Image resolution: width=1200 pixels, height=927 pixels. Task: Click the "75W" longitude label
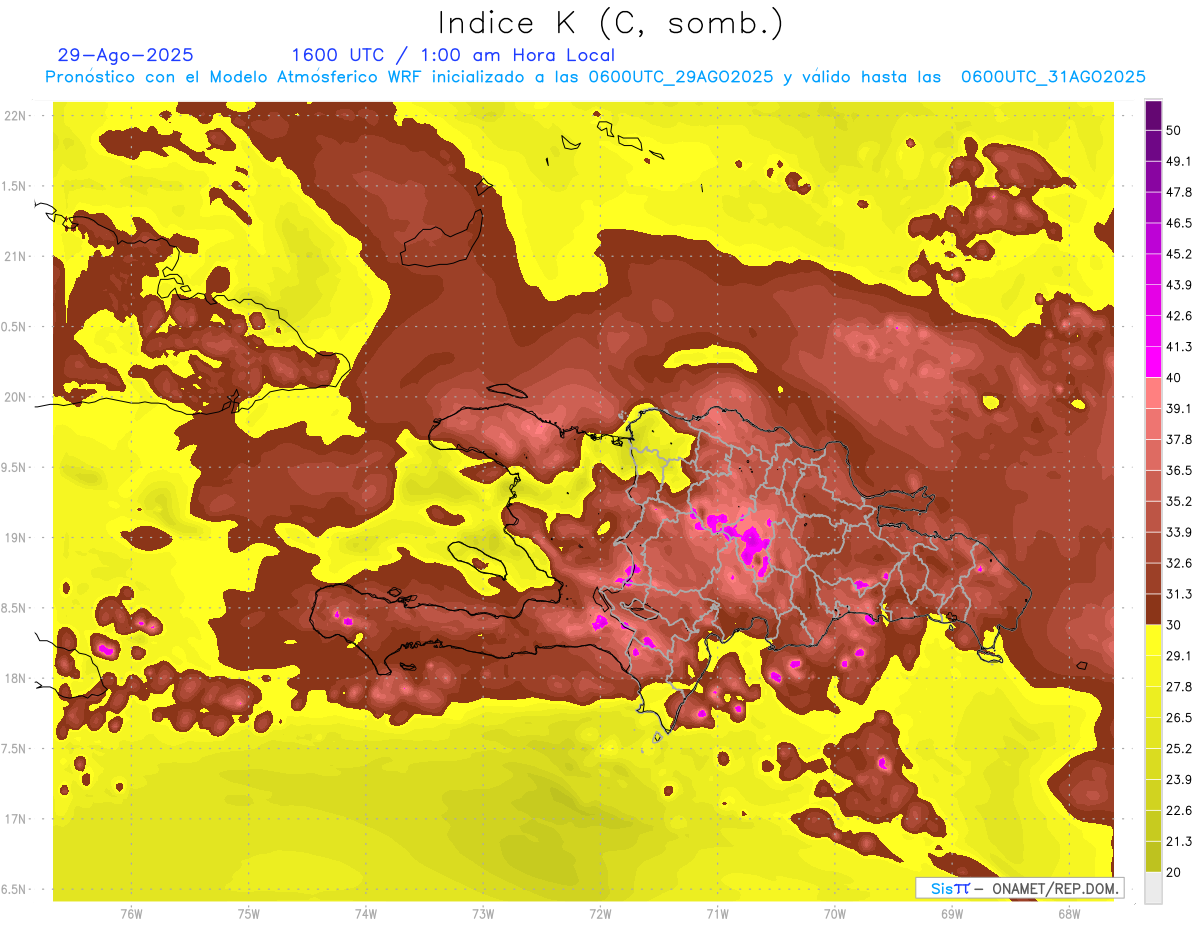pyautogui.click(x=248, y=914)
